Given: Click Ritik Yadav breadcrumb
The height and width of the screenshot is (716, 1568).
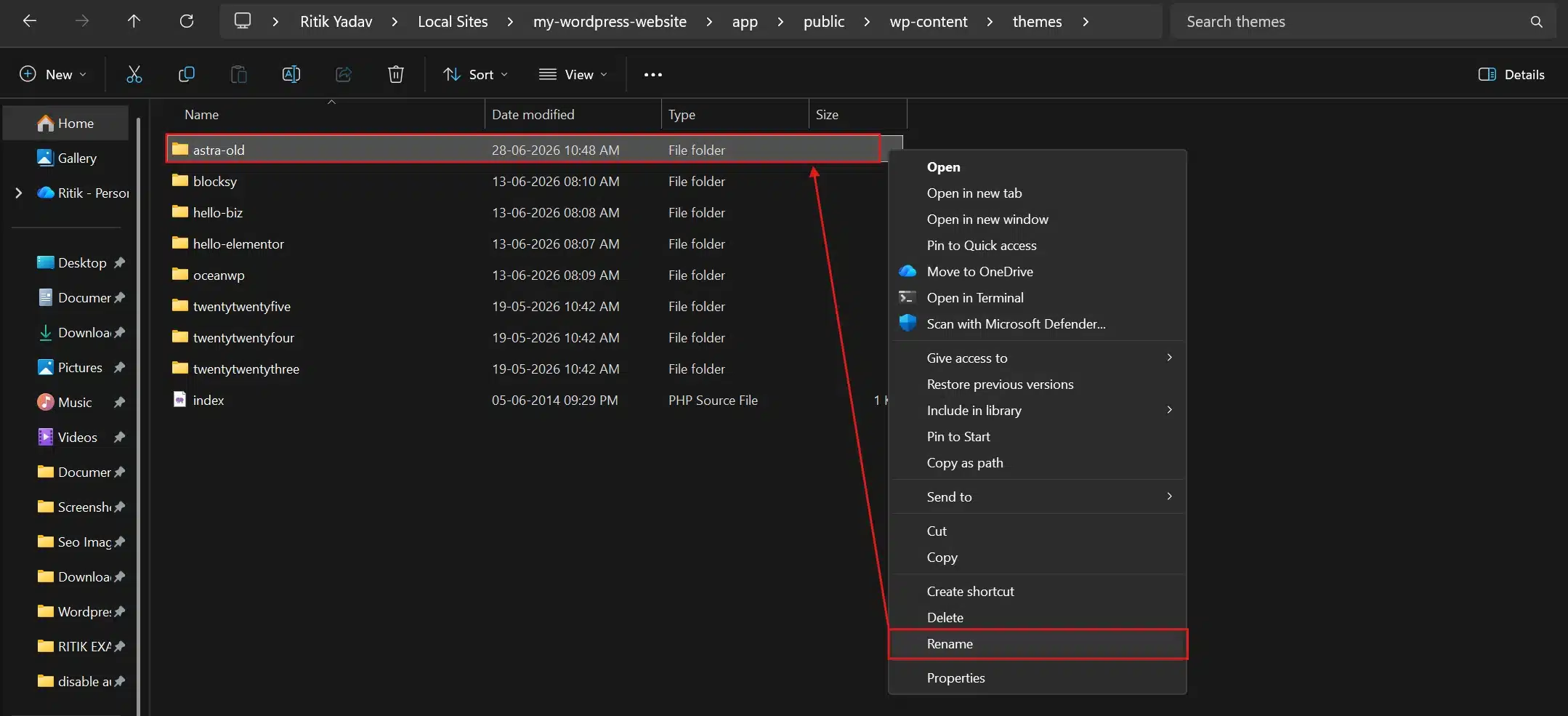Looking at the screenshot, I should coord(336,22).
